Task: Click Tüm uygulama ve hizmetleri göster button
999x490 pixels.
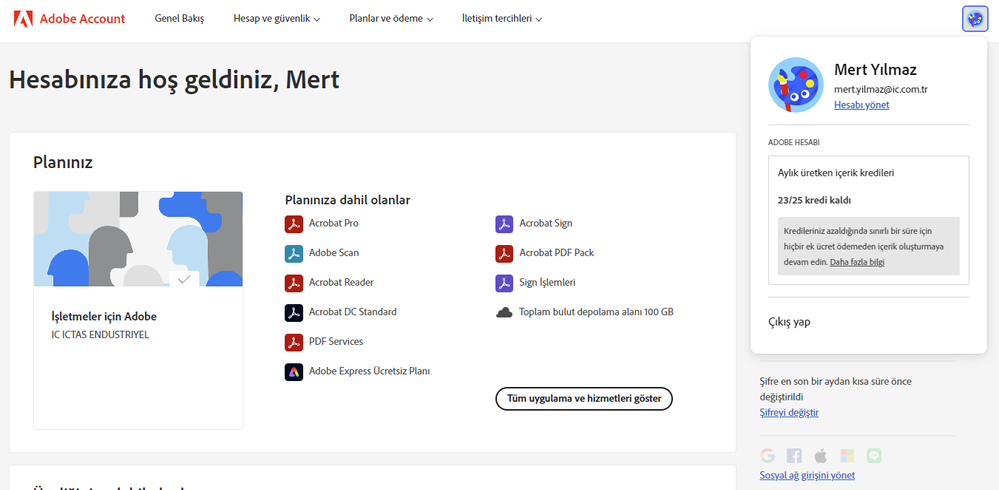Action: tap(584, 399)
